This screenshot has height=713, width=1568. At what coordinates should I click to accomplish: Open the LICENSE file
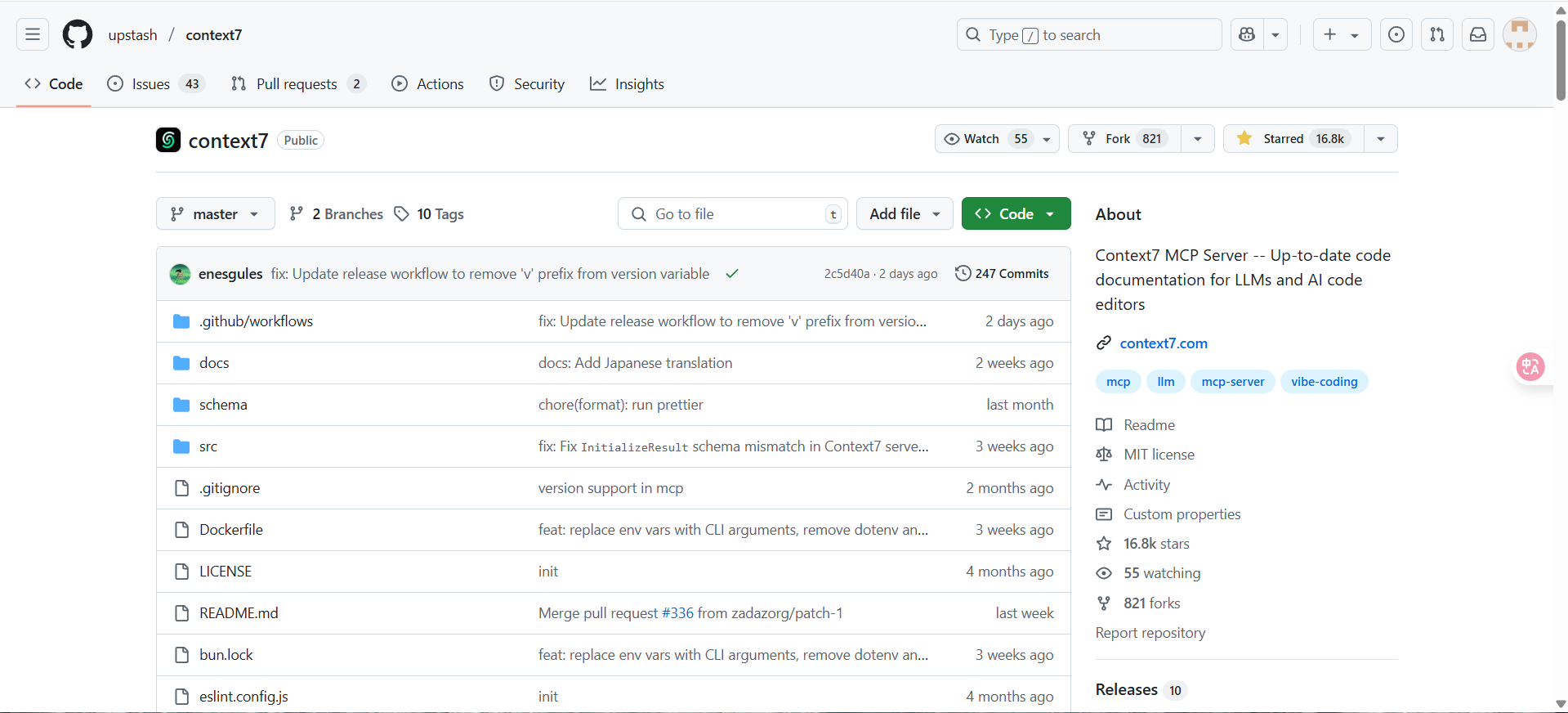coord(226,572)
